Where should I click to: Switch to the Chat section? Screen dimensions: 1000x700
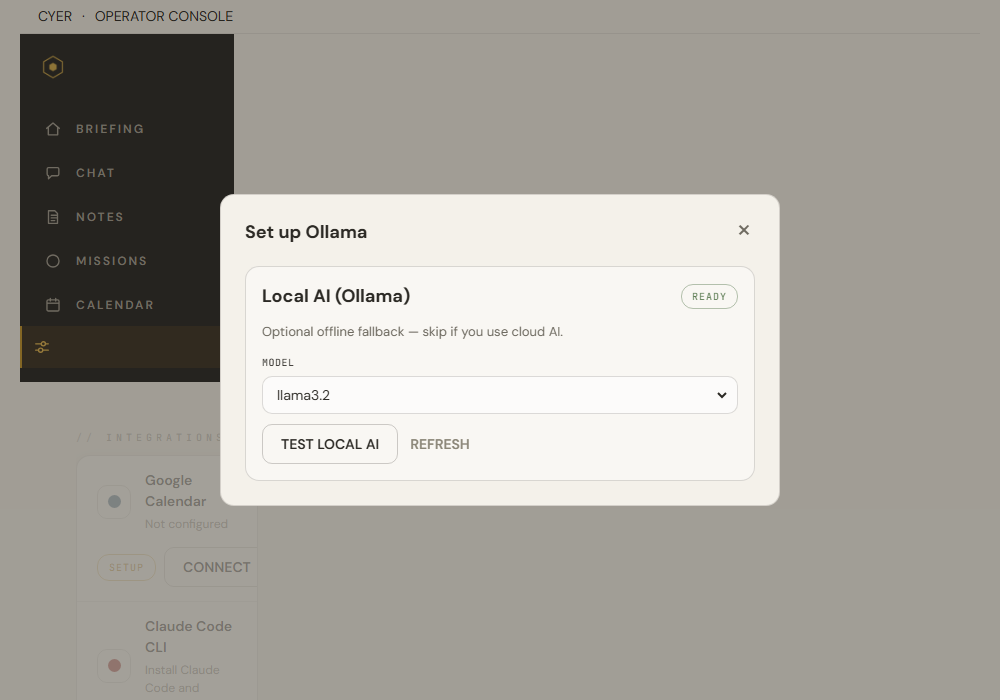[95, 173]
